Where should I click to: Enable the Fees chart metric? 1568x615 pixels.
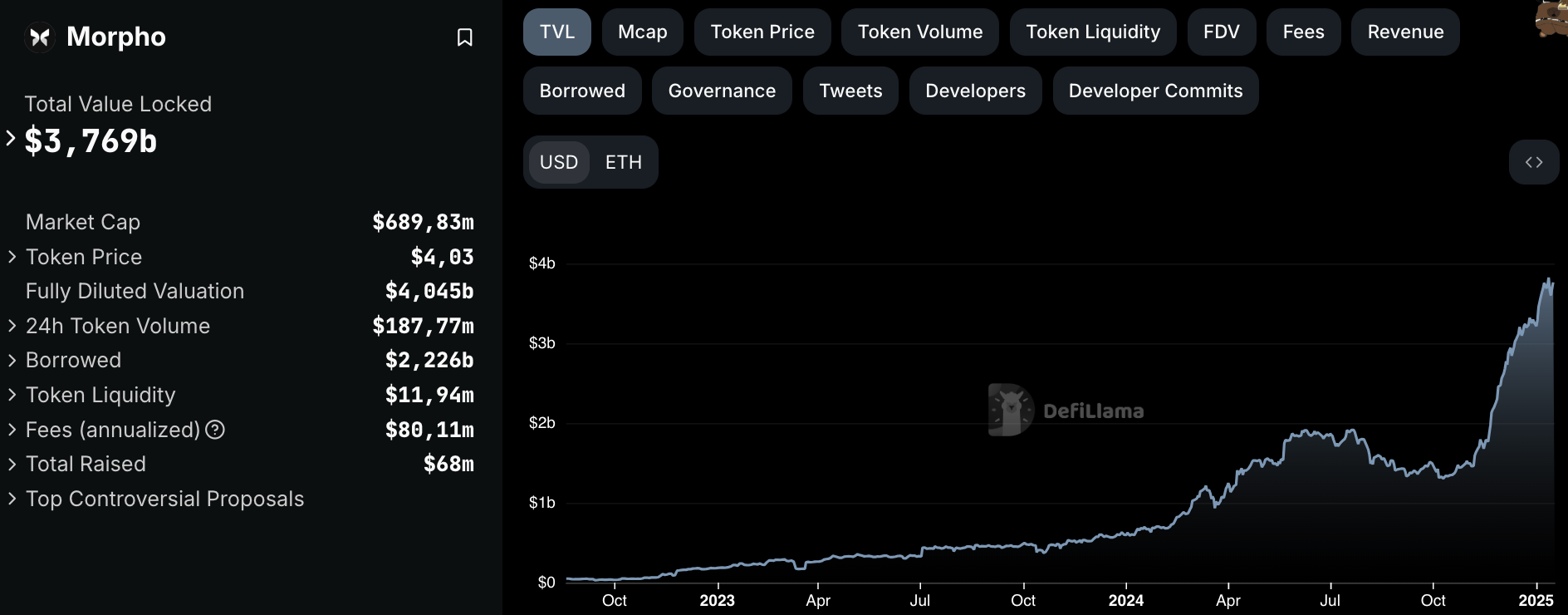[1304, 32]
